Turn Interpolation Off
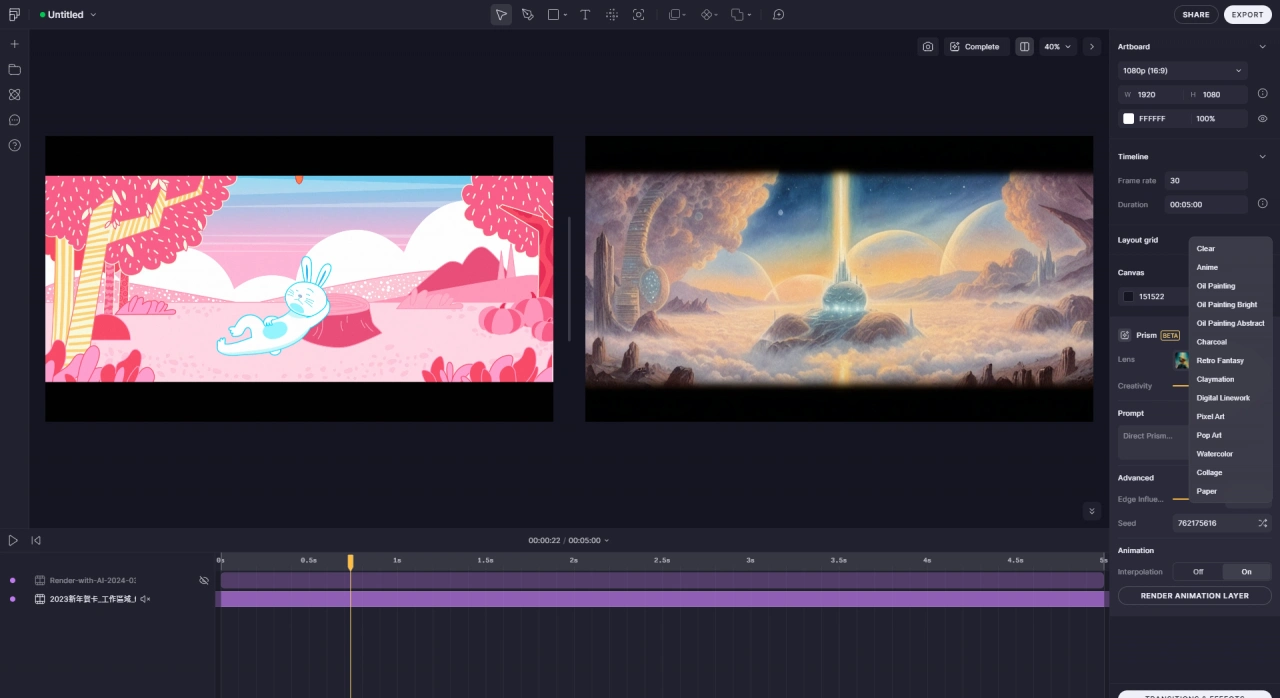 point(1197,572)
